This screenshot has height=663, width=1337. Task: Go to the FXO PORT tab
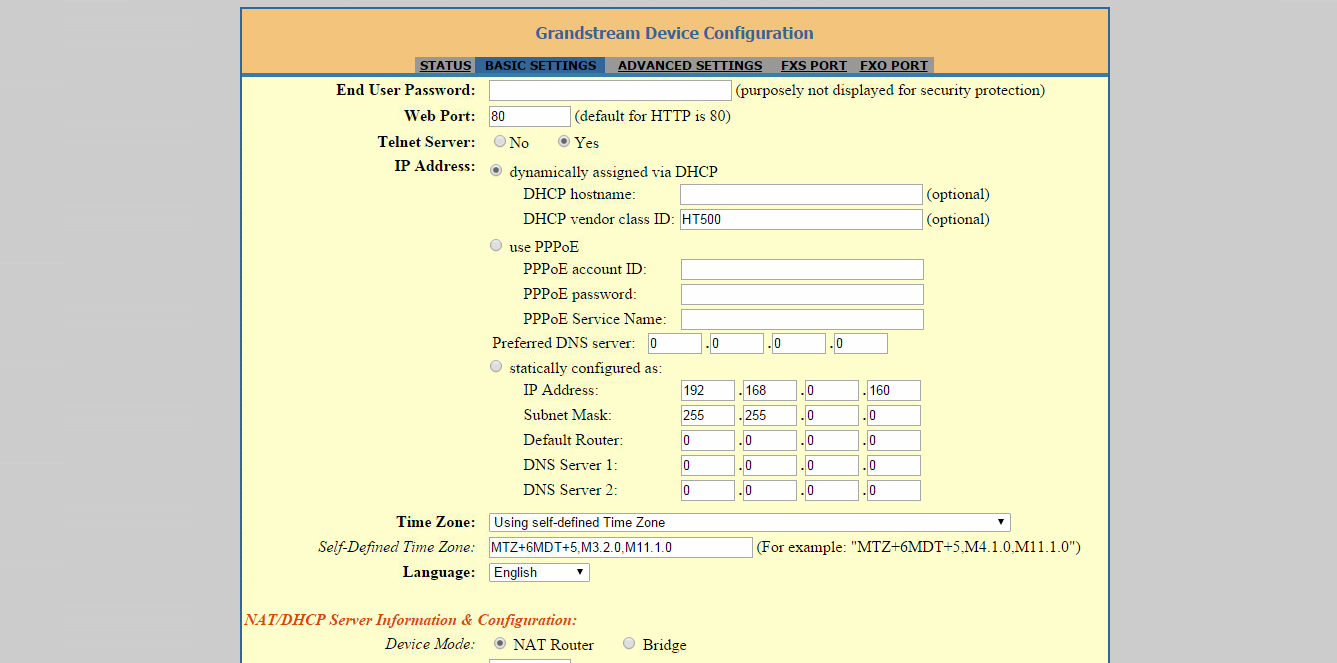click(x=894, y=66)
